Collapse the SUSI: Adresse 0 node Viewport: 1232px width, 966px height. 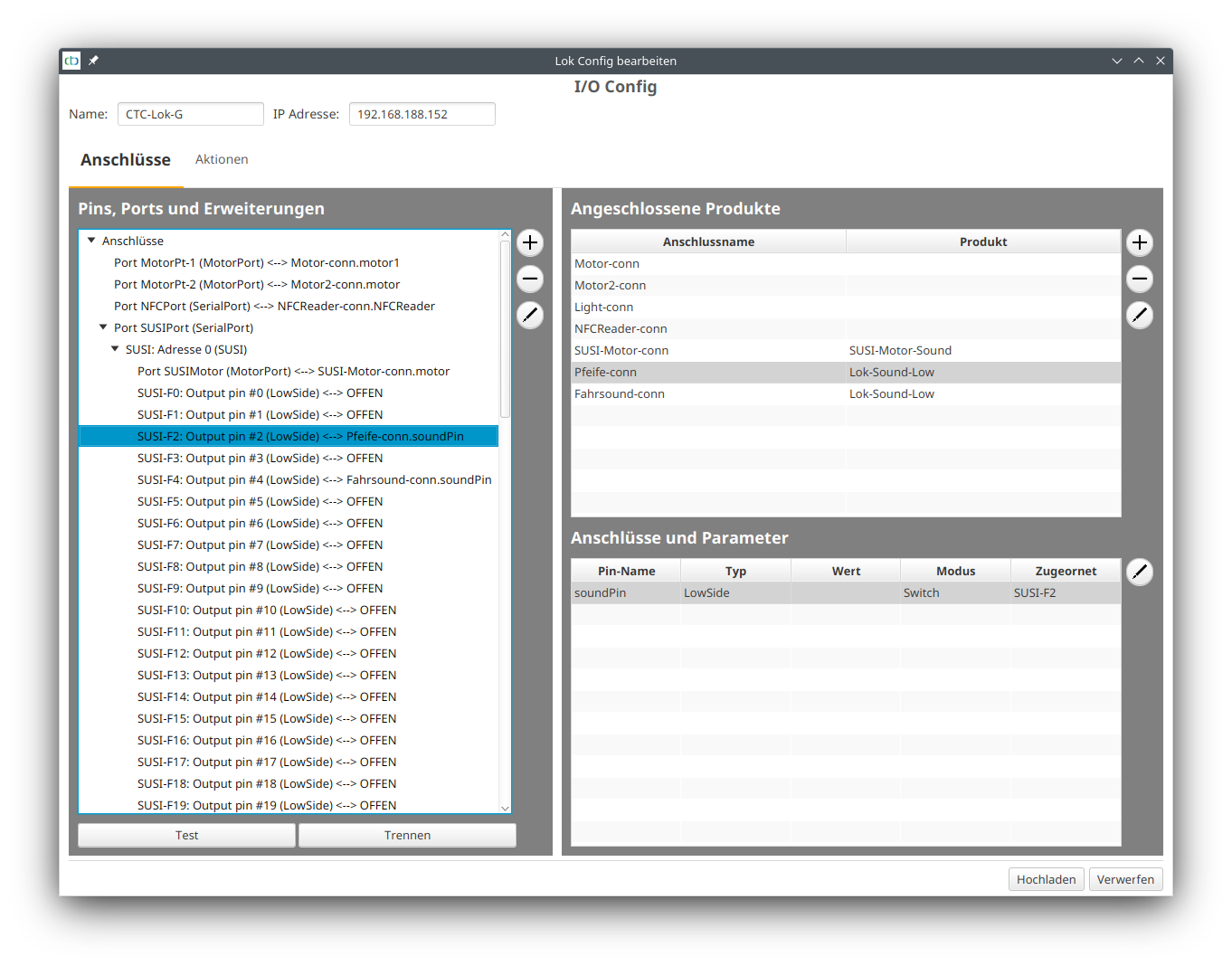coord(115,349)
